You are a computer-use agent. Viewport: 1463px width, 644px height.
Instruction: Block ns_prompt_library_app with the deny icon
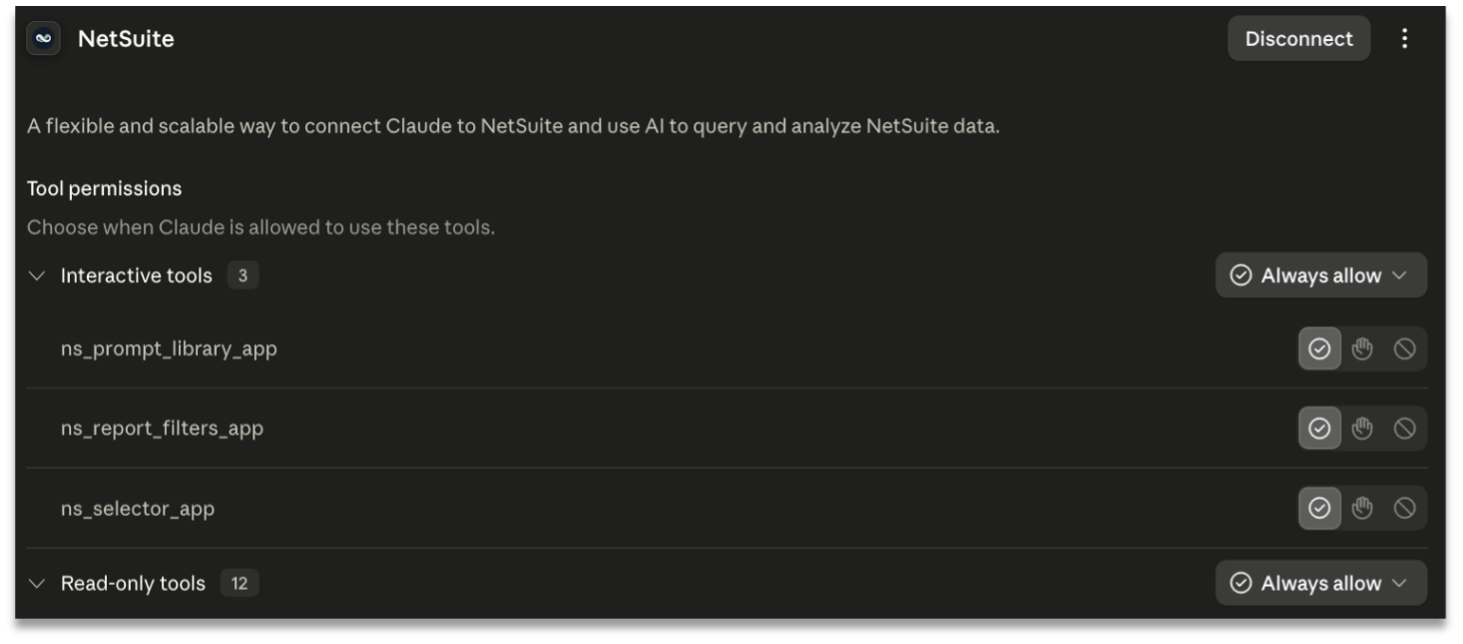coord(1404,349)
